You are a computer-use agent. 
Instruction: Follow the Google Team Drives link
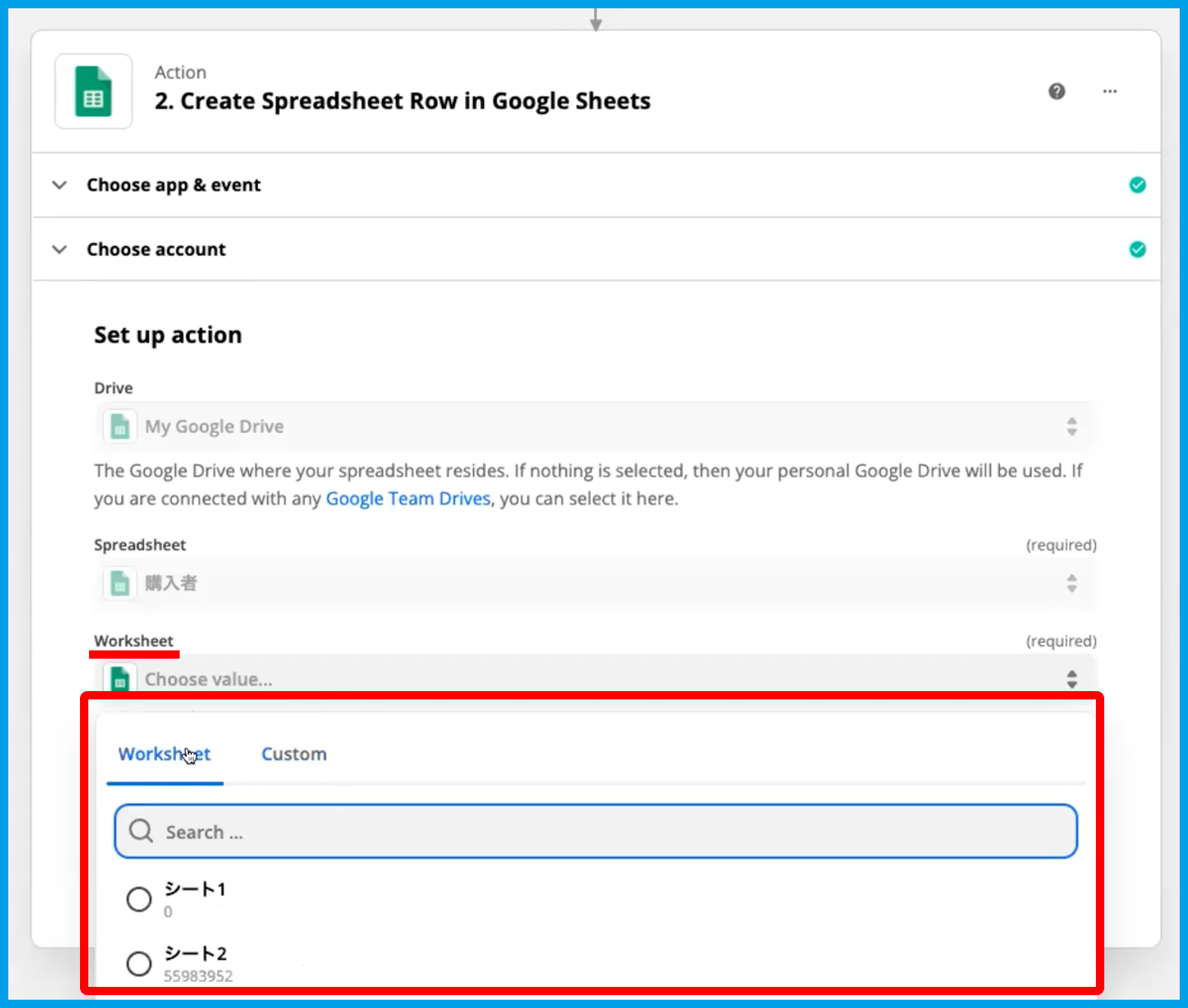[x=408, y=499]
